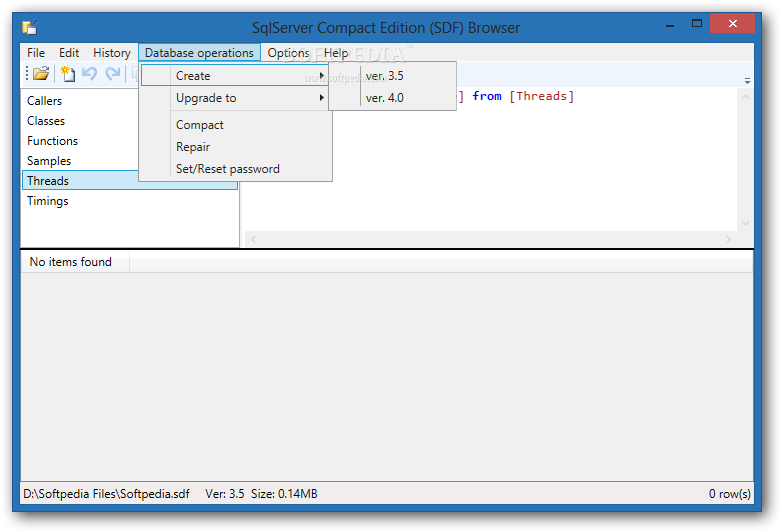Screen dimensions: 782x532
Task: Click the New query document icon
Action: click(x=67, y=74)
